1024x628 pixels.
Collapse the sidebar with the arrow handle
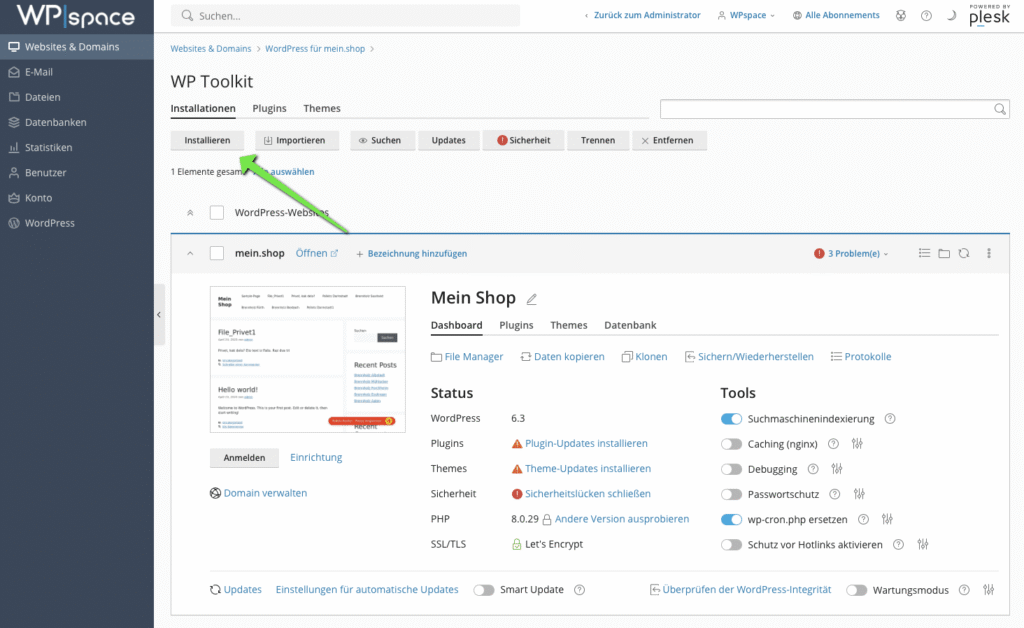[x=159, y=315]
